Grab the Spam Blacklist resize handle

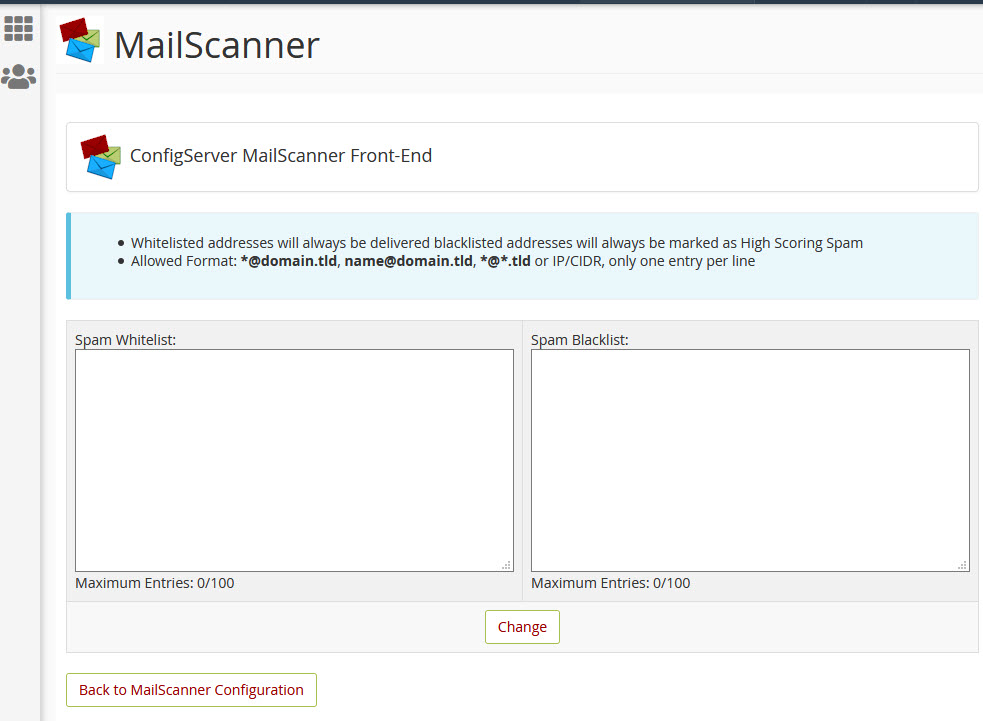click(x=962, y=565)
